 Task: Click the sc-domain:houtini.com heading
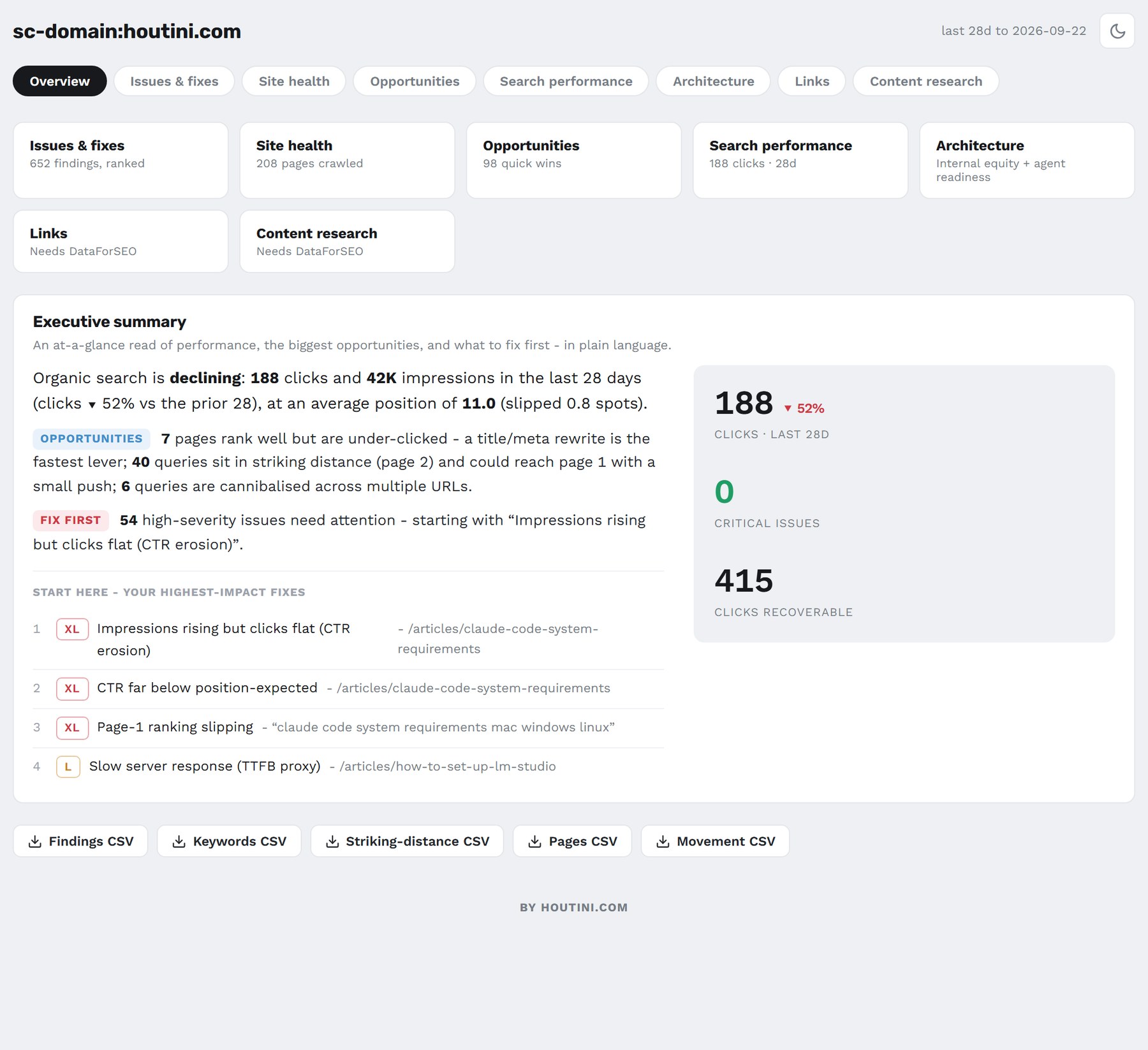(127, 31)
